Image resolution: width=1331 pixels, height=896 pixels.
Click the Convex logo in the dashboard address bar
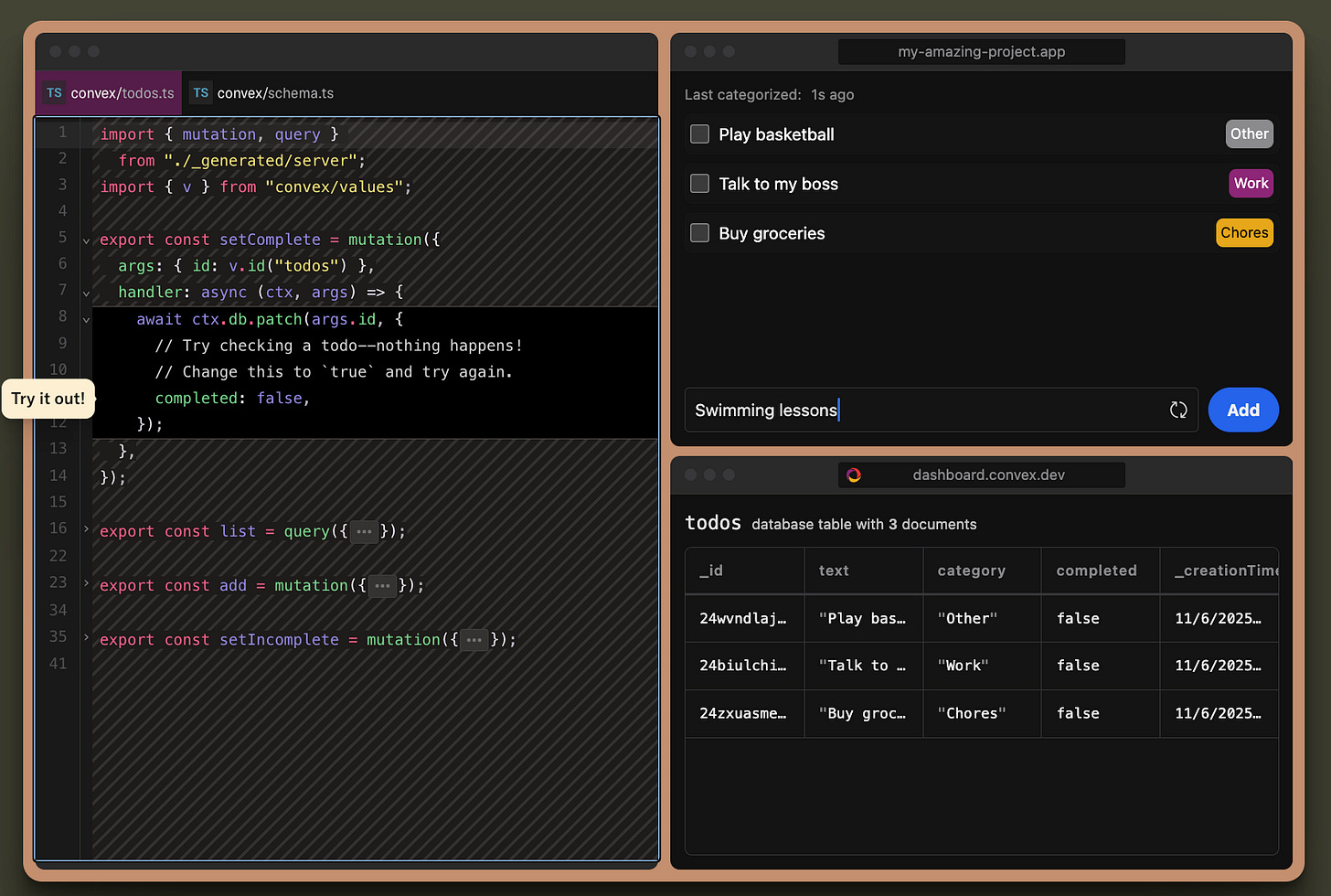click(x=854, y=475)
